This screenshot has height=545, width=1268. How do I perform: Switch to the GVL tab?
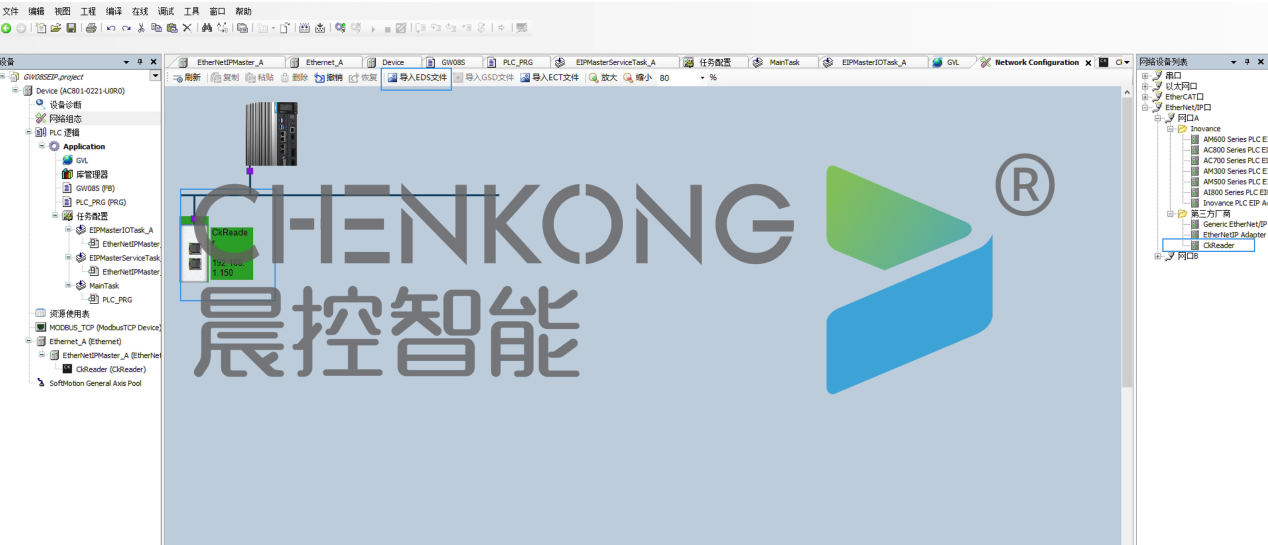coord(952,62)
